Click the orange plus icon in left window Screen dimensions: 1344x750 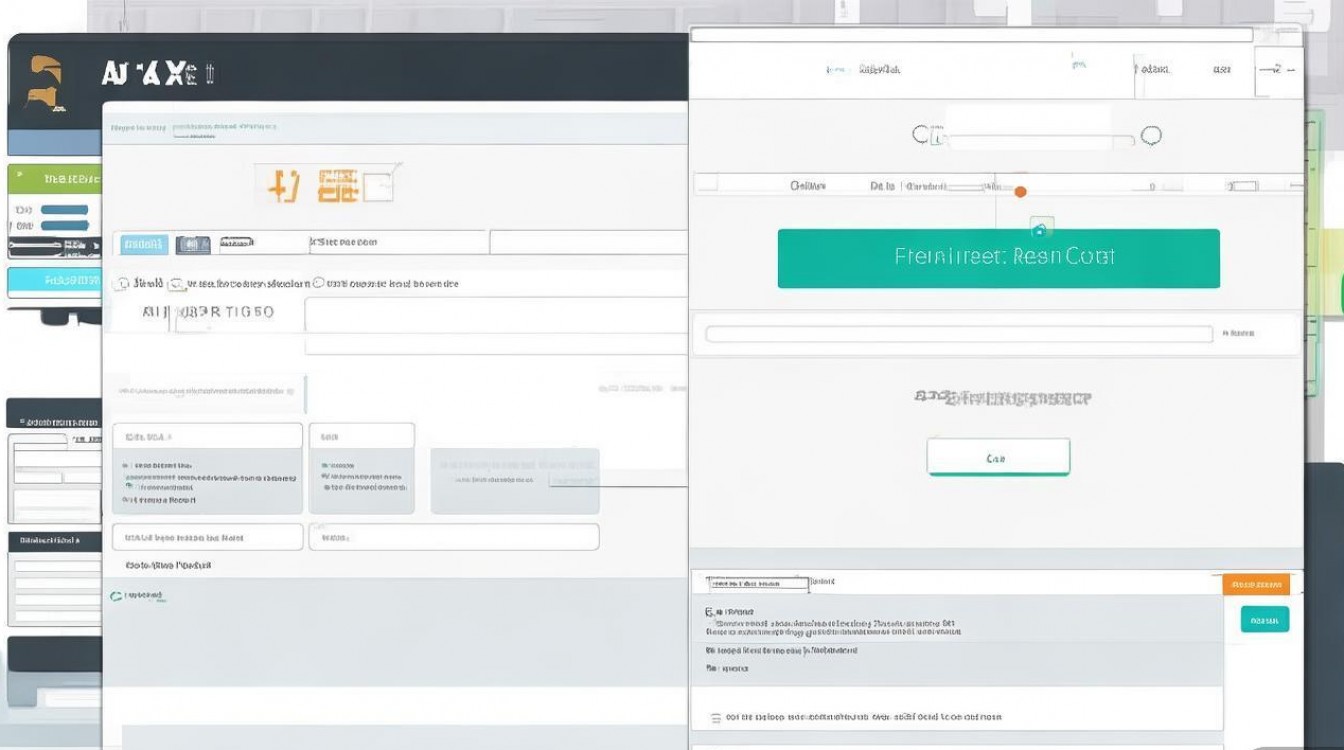point(283,185)
